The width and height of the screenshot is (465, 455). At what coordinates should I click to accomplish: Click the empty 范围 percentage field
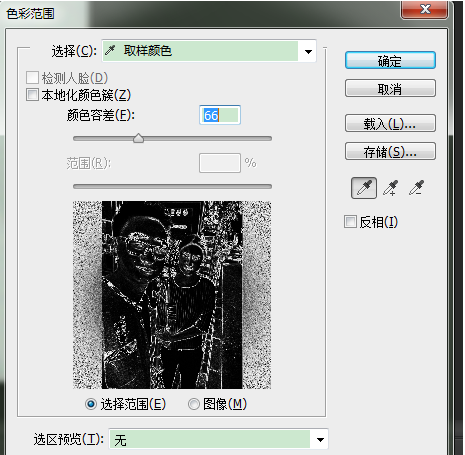[x=220, y=163]
